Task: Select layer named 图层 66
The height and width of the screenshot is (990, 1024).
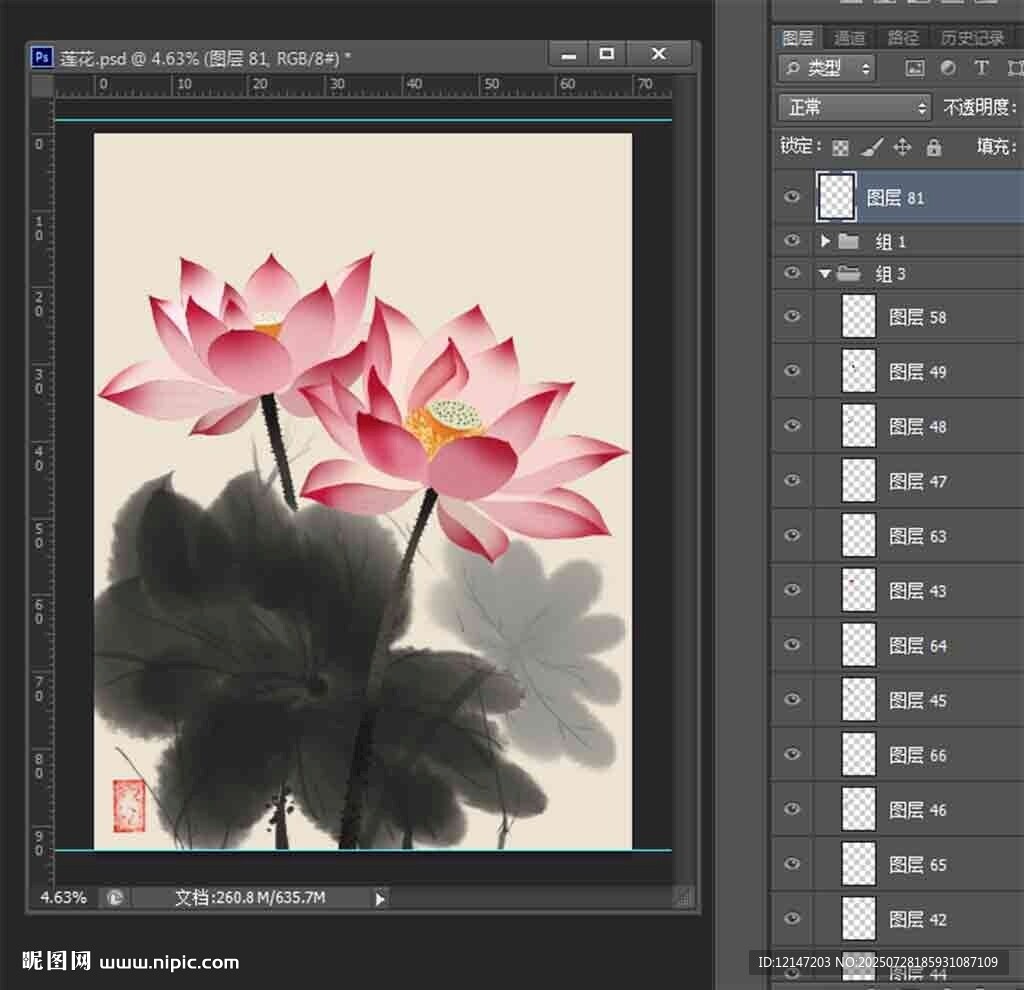Action: coord(918,756)
